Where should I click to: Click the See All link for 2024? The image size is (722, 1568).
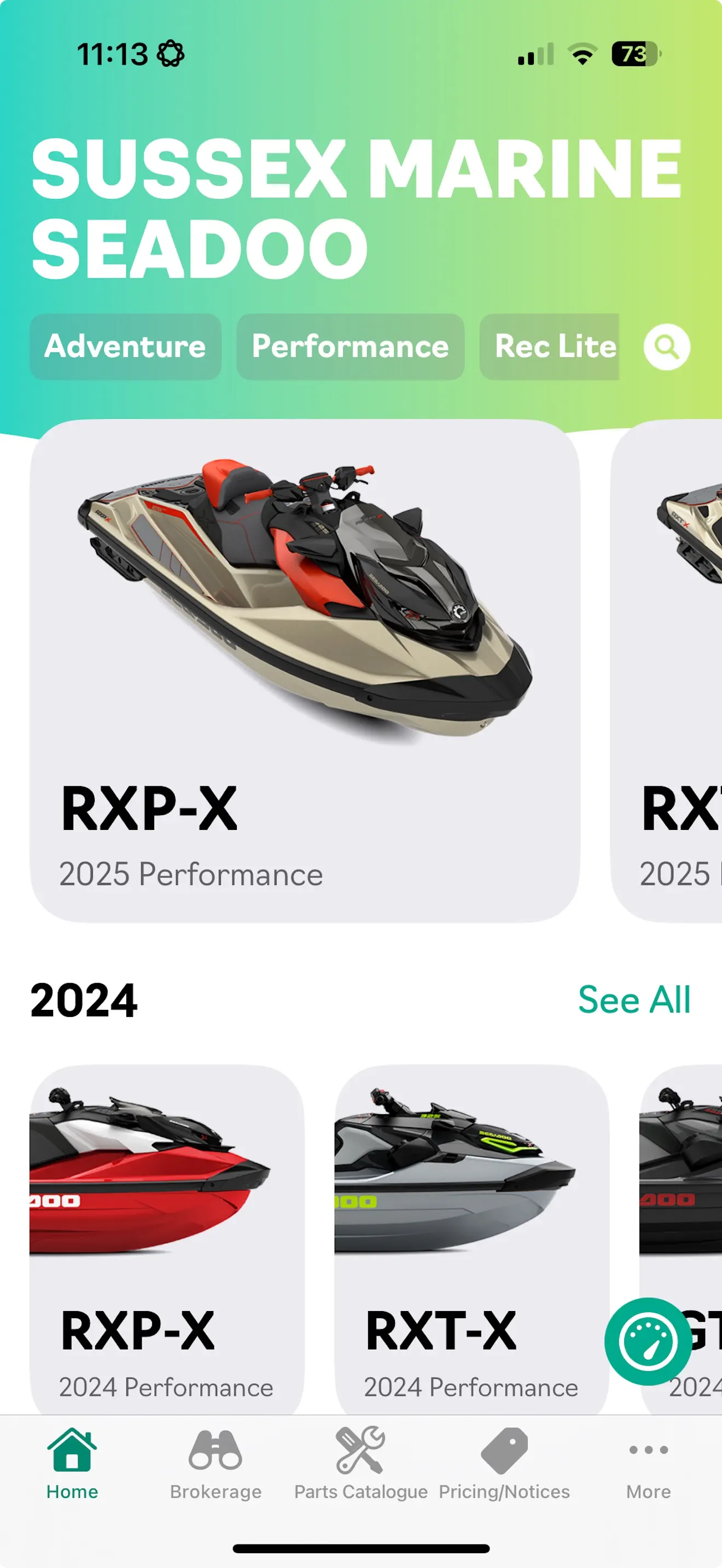[634, 999]
